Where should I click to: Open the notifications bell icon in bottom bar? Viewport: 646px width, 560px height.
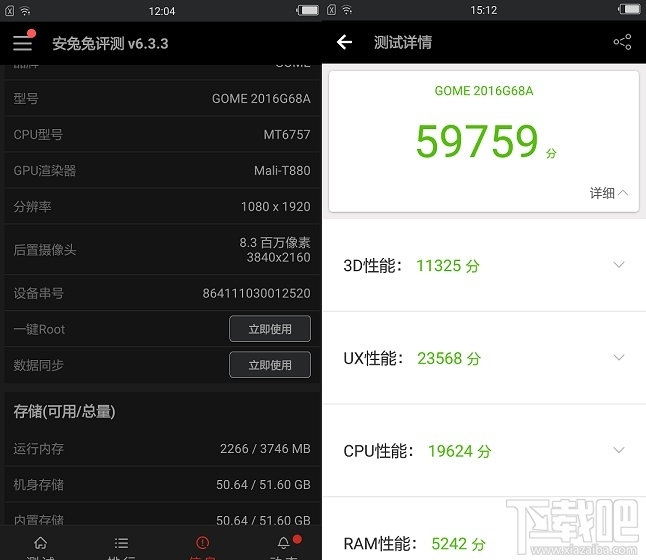coord(283,543)
